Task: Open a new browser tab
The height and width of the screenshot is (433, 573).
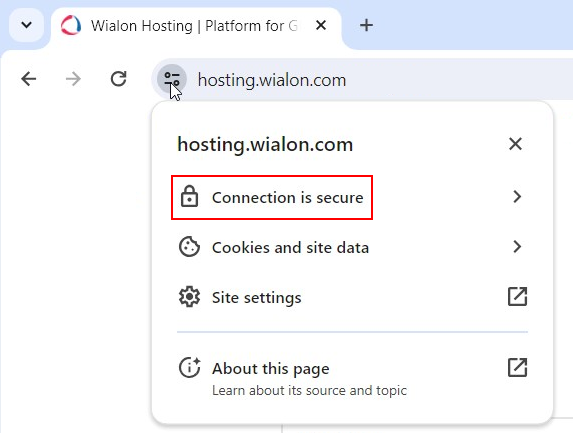Action: 366,25
